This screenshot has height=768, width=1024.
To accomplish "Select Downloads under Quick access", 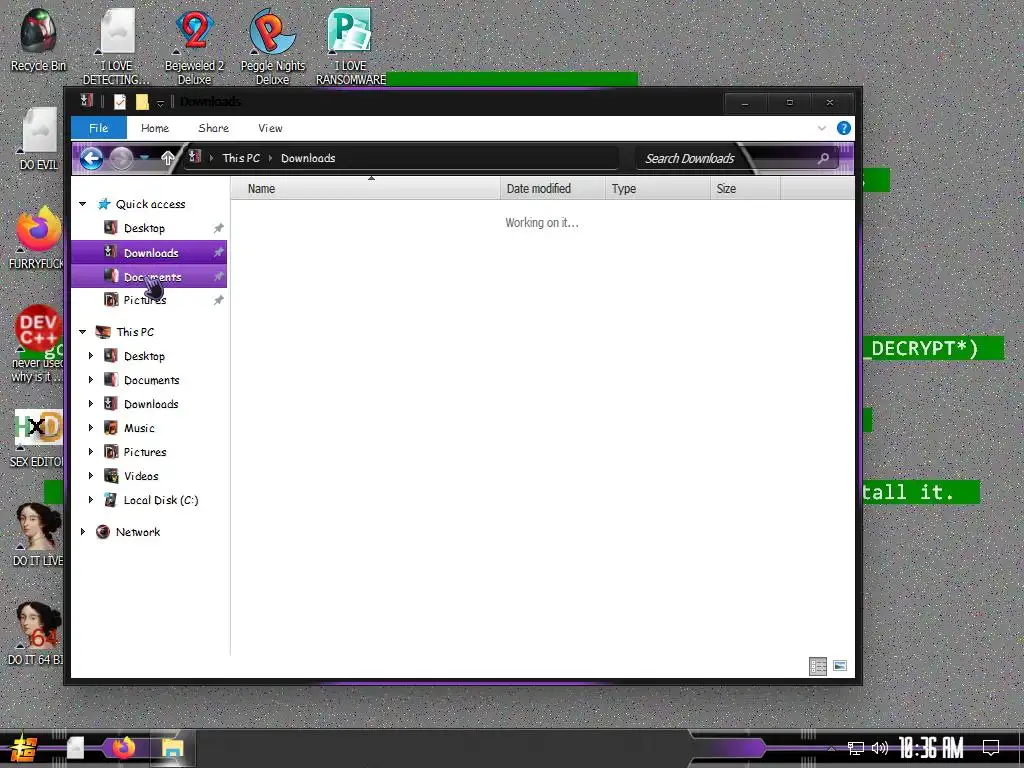I will (149, 252).
